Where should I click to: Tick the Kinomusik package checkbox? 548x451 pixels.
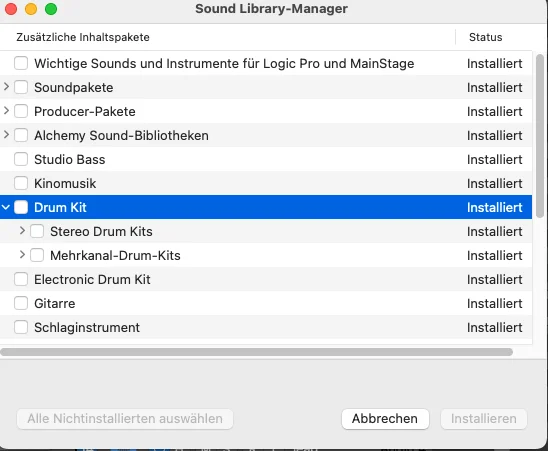[21, 183]
